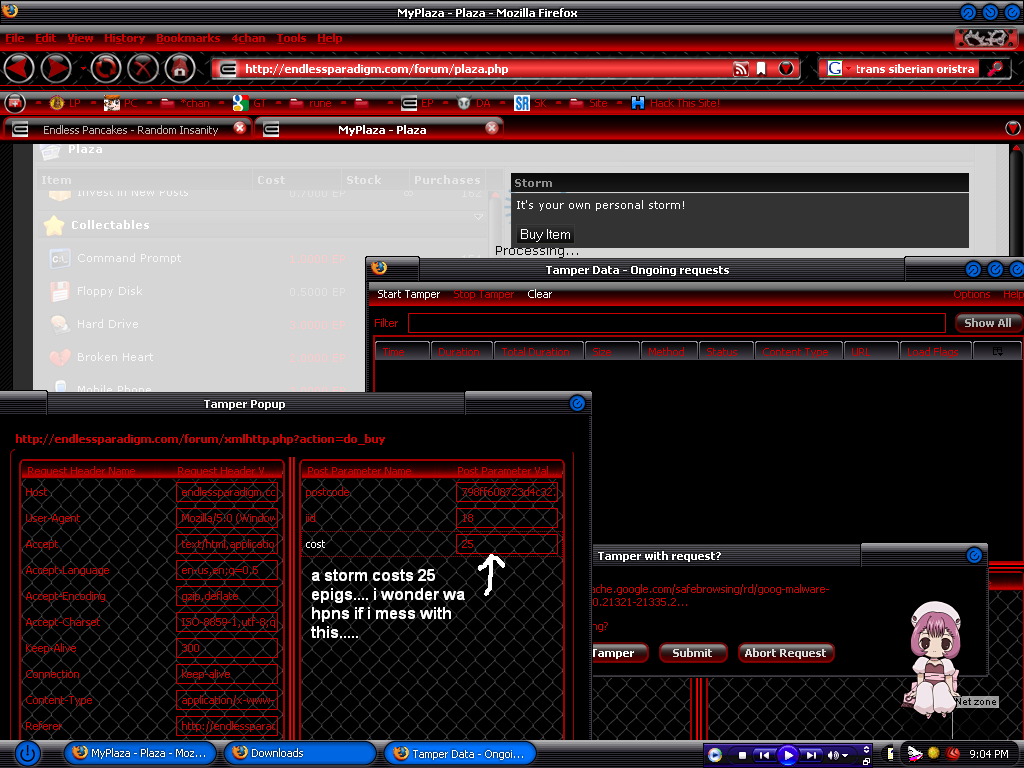Click the search box with 'trans siberian oristra'

click(x=914, y=69)
